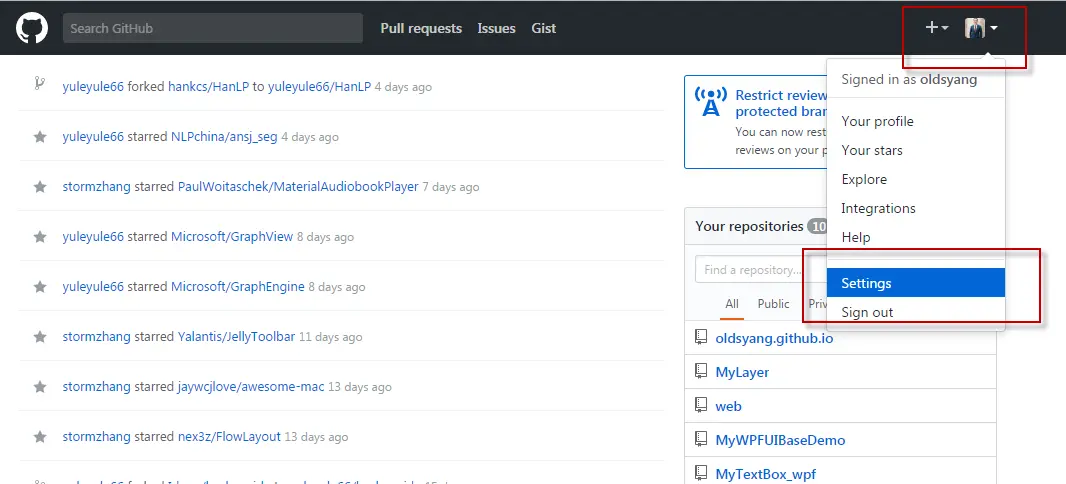Open yuleyule66 user in HanLP fork event
Screen dimensions: 1066x484
[x=93, y=86]
